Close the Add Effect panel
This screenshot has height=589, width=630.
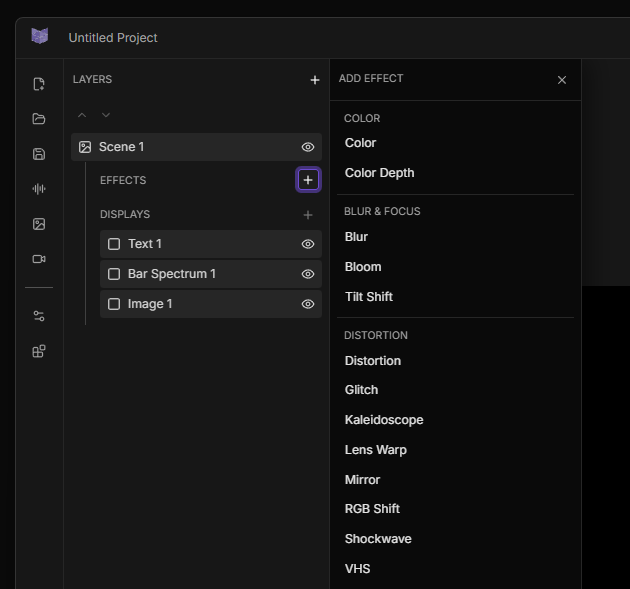pyautogui.click(x=562, y=80)
